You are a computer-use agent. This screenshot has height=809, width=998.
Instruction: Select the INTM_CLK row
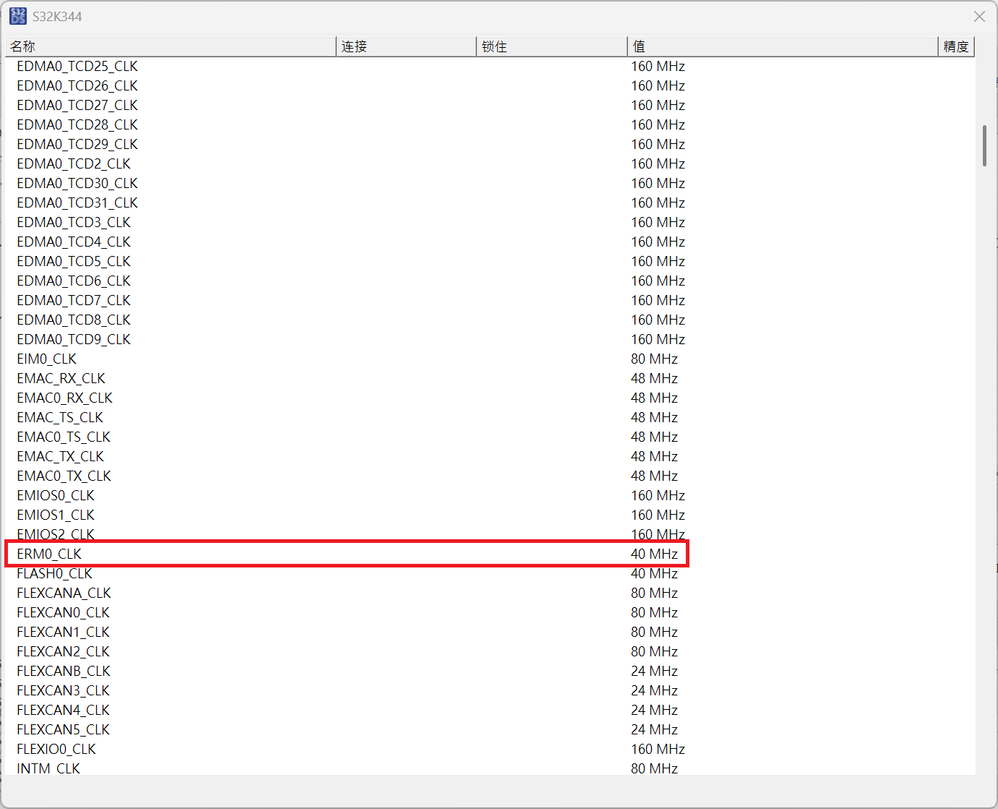(x=490, y=768)
